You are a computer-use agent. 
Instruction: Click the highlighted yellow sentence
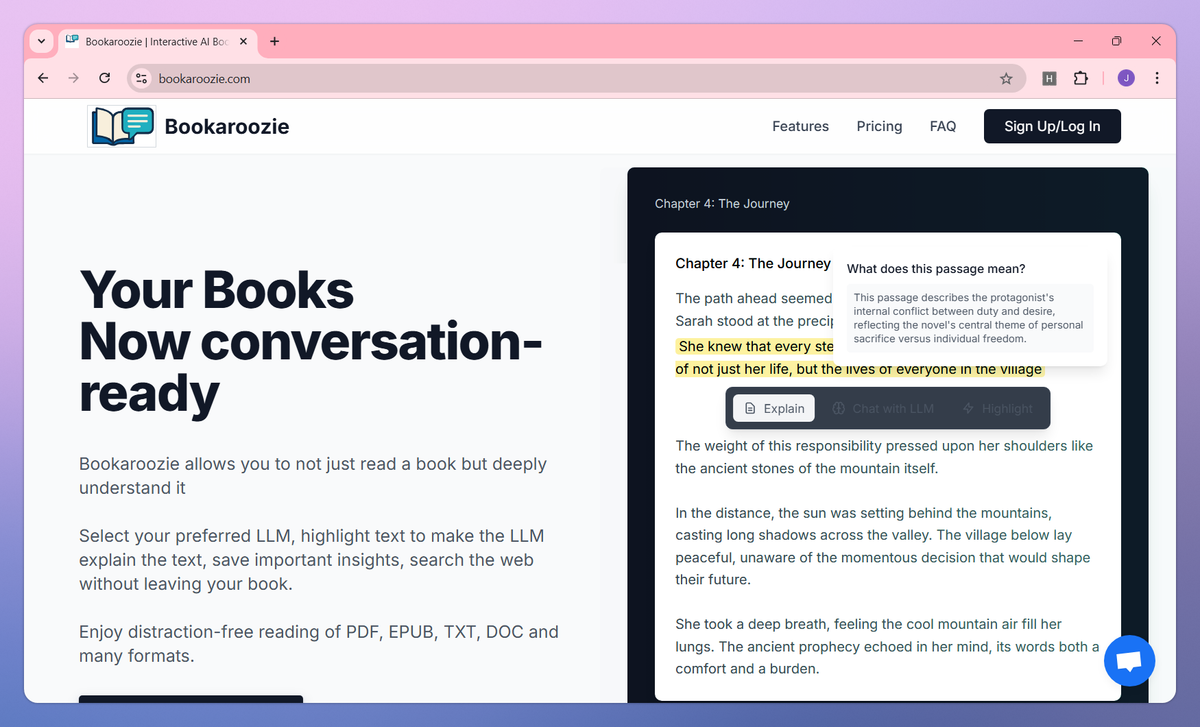860,358
